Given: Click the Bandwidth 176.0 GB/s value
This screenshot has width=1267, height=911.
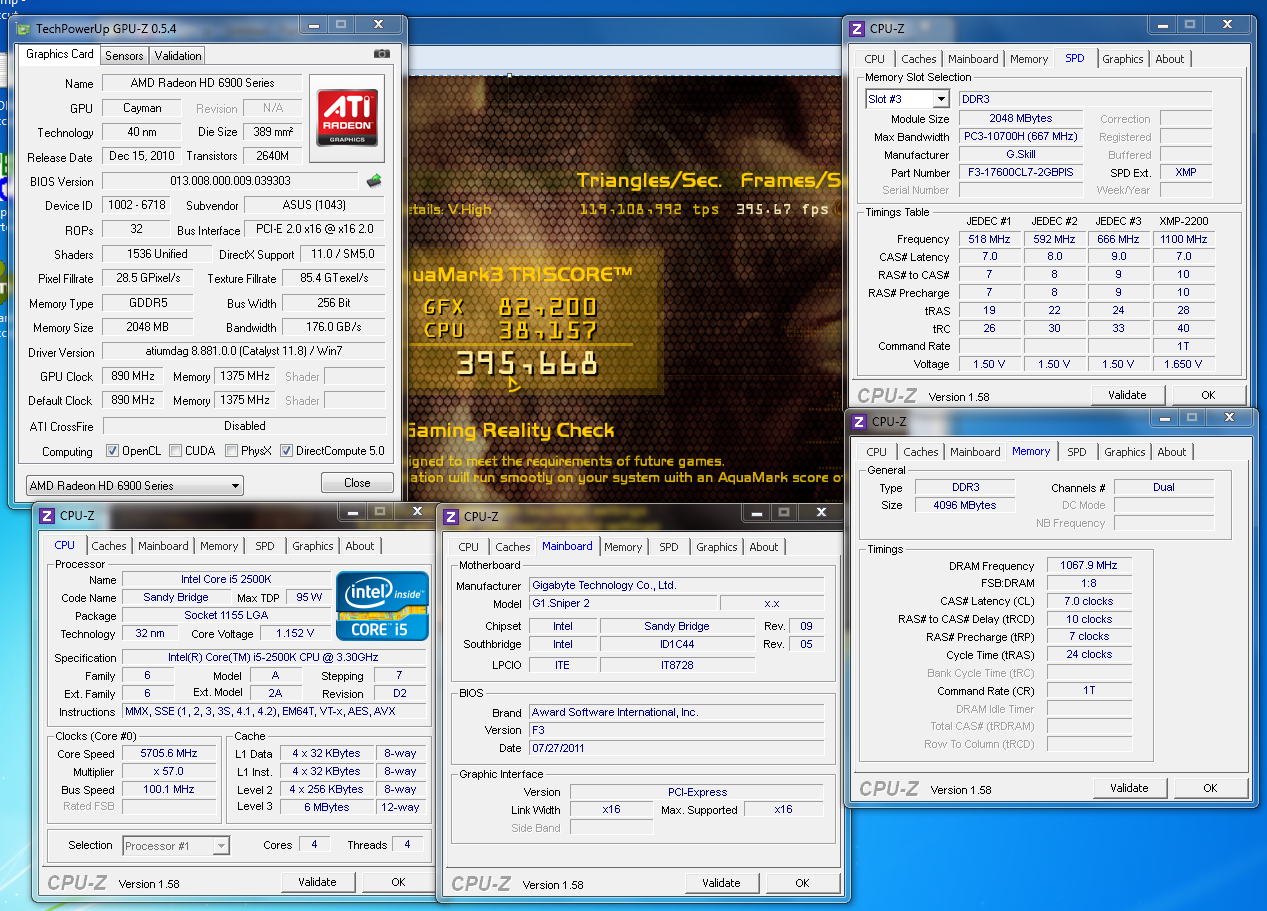Looking at the screenshot, I should point(333,327).
